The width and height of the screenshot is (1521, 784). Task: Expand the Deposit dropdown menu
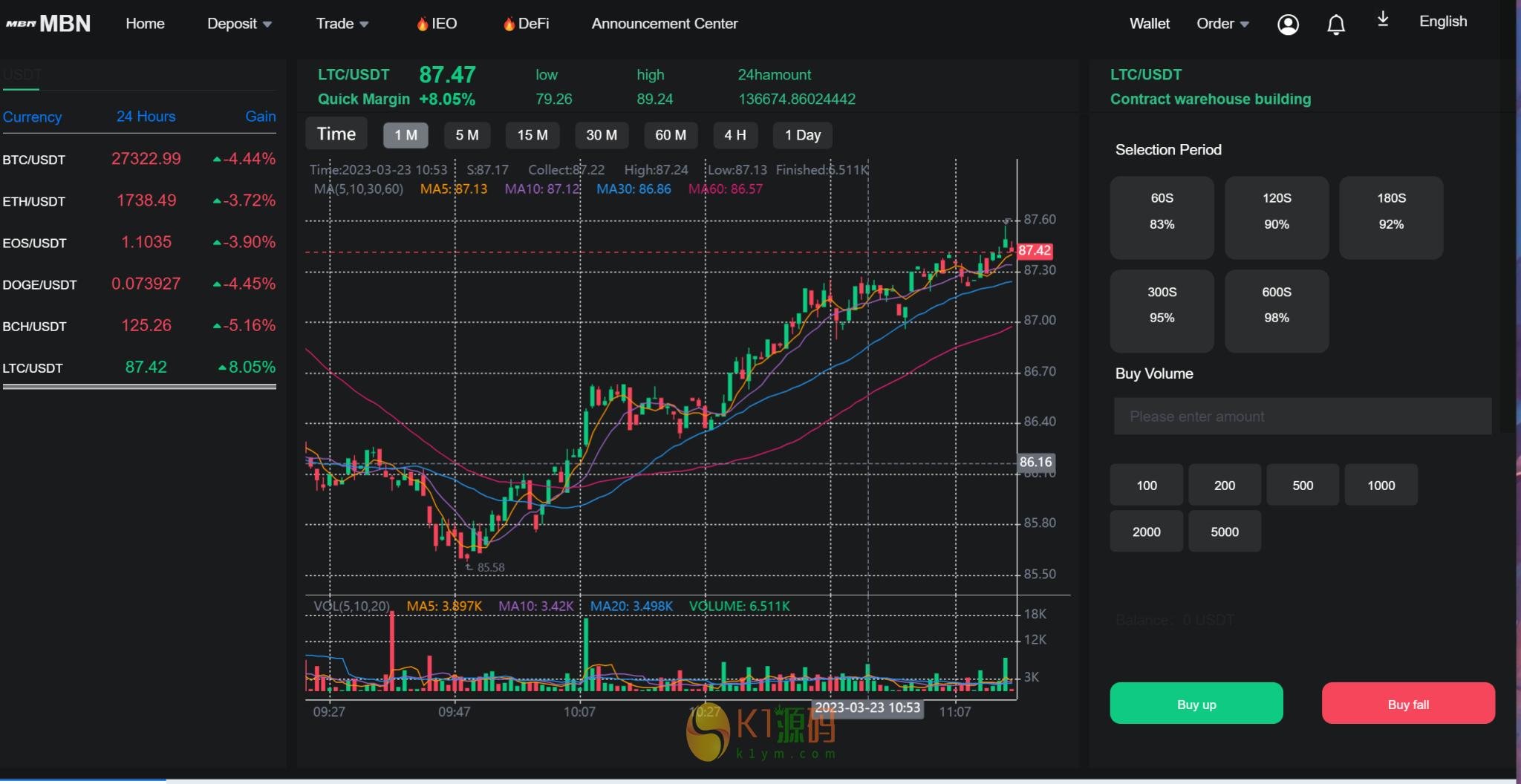(x=239, y=24)
